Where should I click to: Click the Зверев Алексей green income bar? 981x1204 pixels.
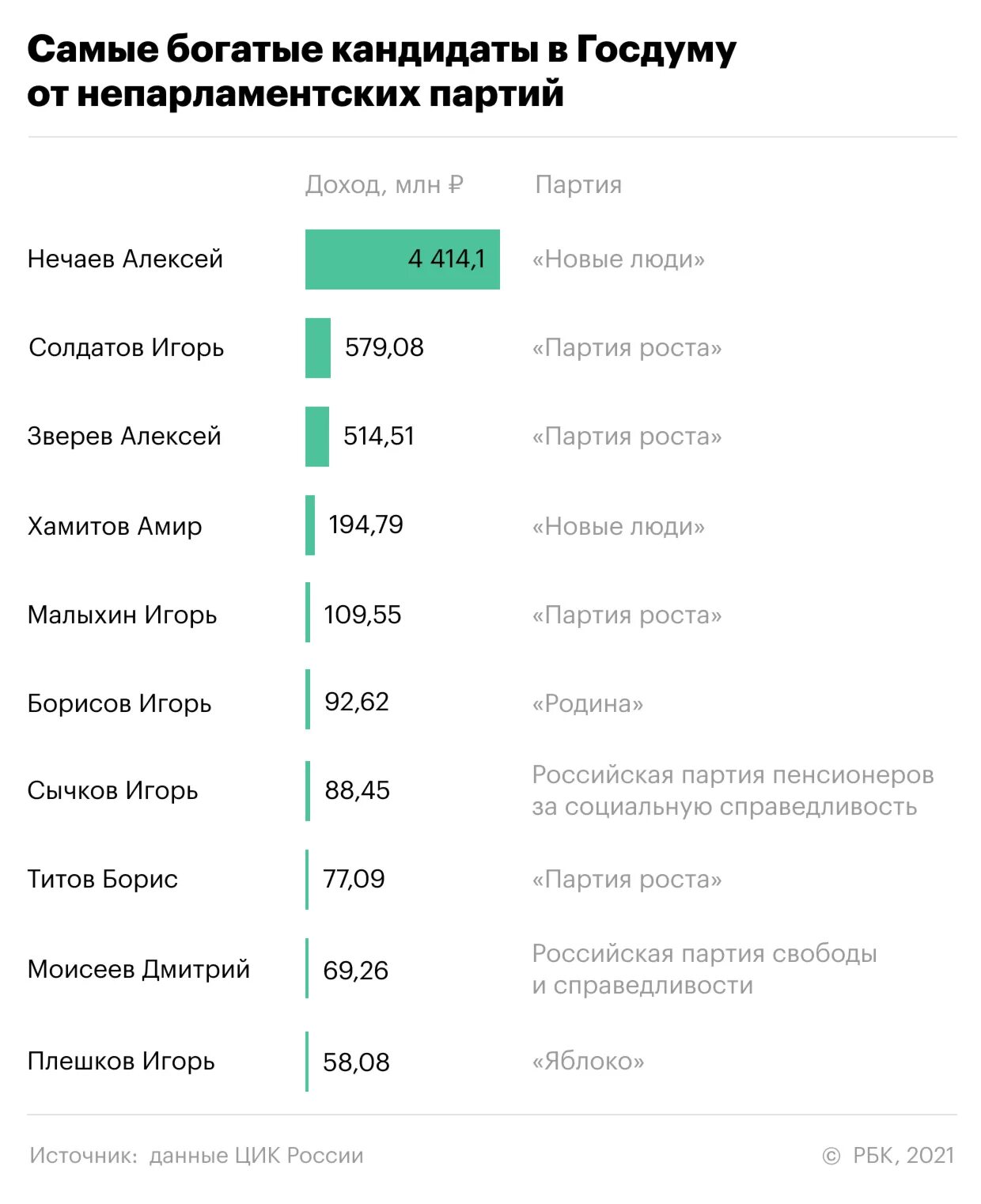point(317,437)
